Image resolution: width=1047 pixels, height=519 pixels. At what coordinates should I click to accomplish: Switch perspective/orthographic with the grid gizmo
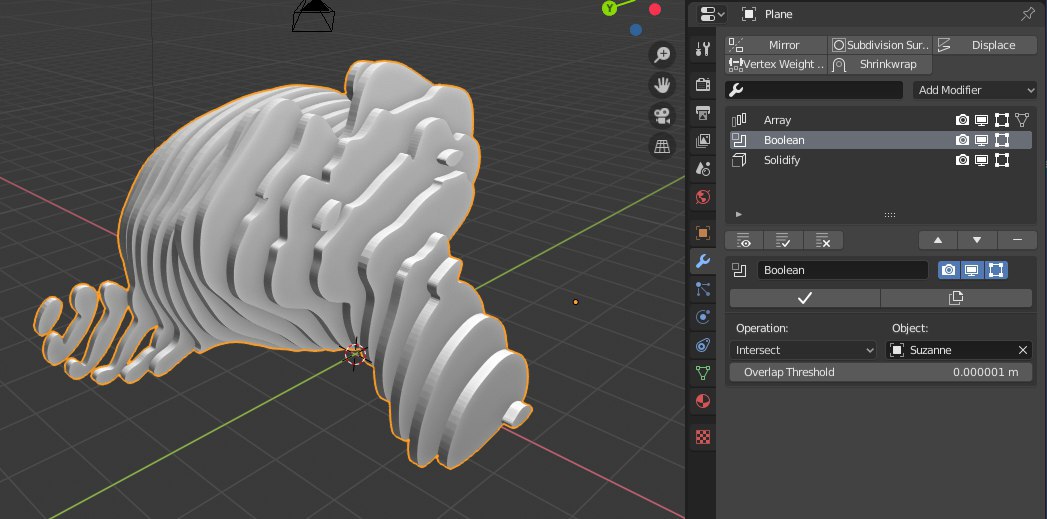(x=662, y=146)
